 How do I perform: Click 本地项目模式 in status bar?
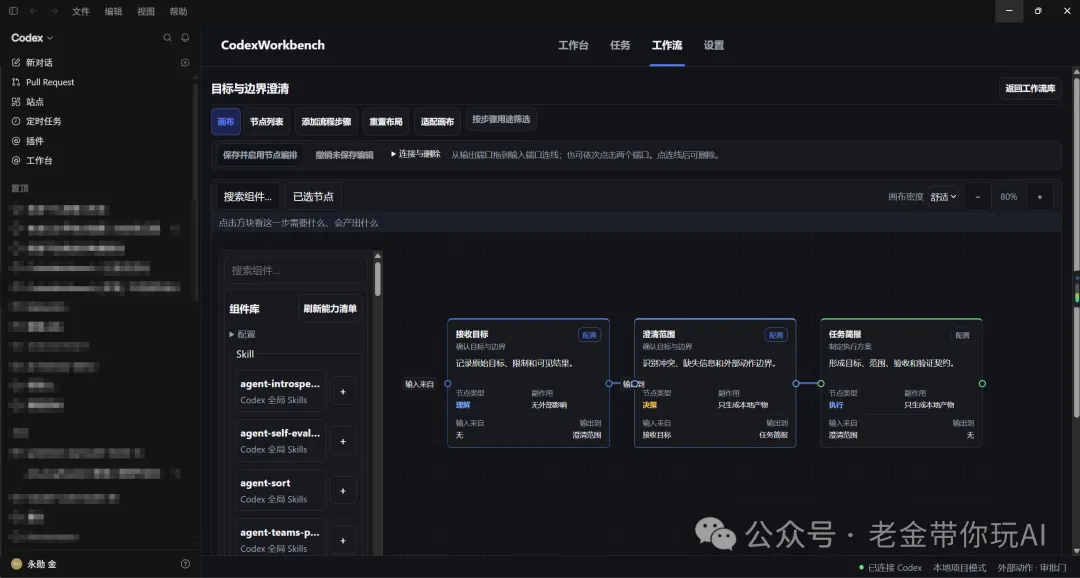click(x=959, y=568)
